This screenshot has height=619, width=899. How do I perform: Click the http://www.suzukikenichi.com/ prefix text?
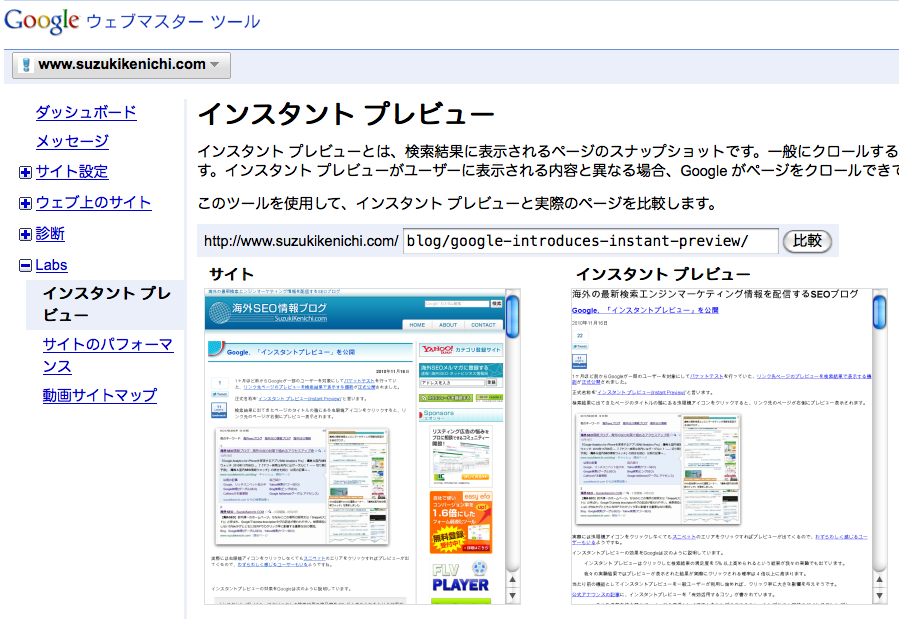[301, 241]
